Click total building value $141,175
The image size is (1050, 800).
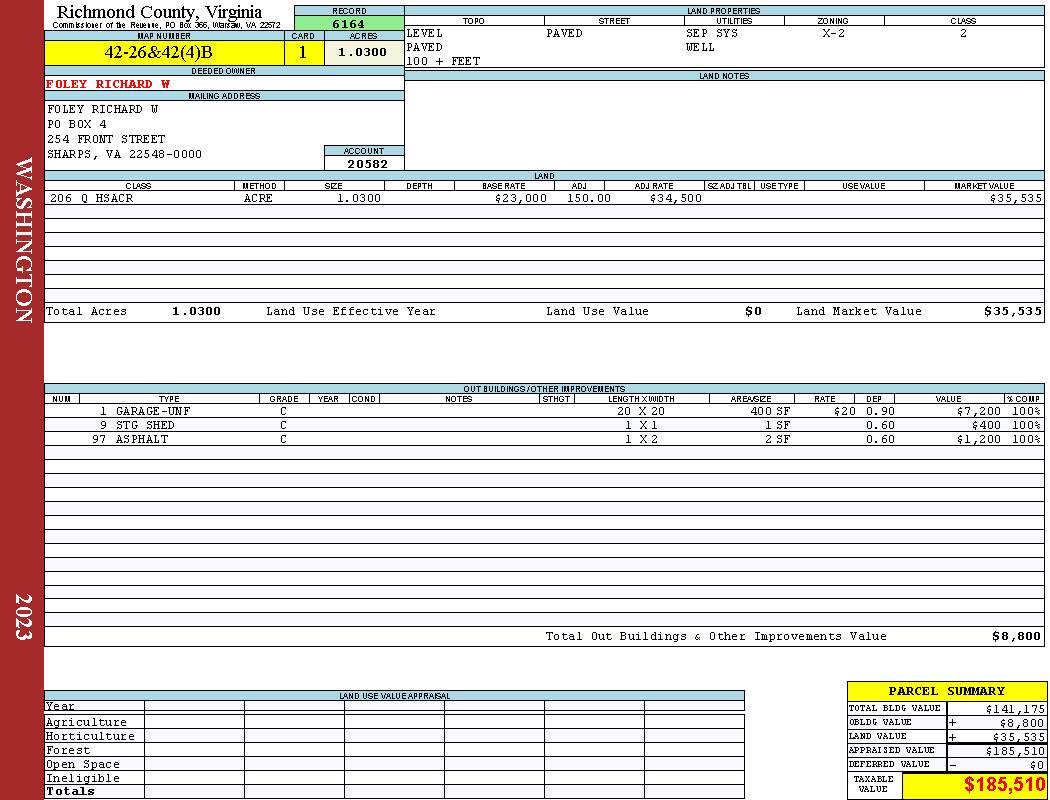(x=1015, y=709)
